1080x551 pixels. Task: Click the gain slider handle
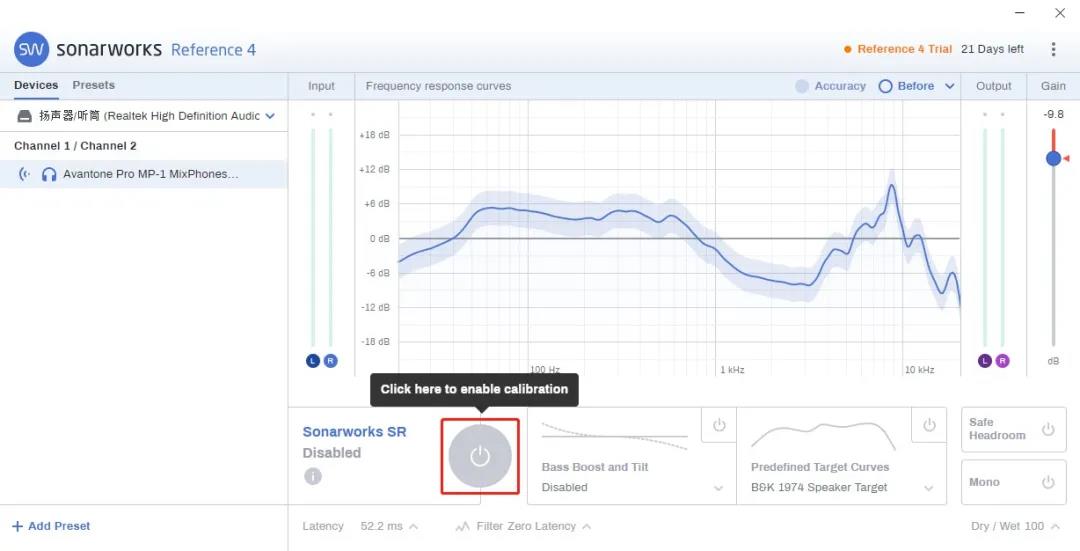pos(1053,158)
